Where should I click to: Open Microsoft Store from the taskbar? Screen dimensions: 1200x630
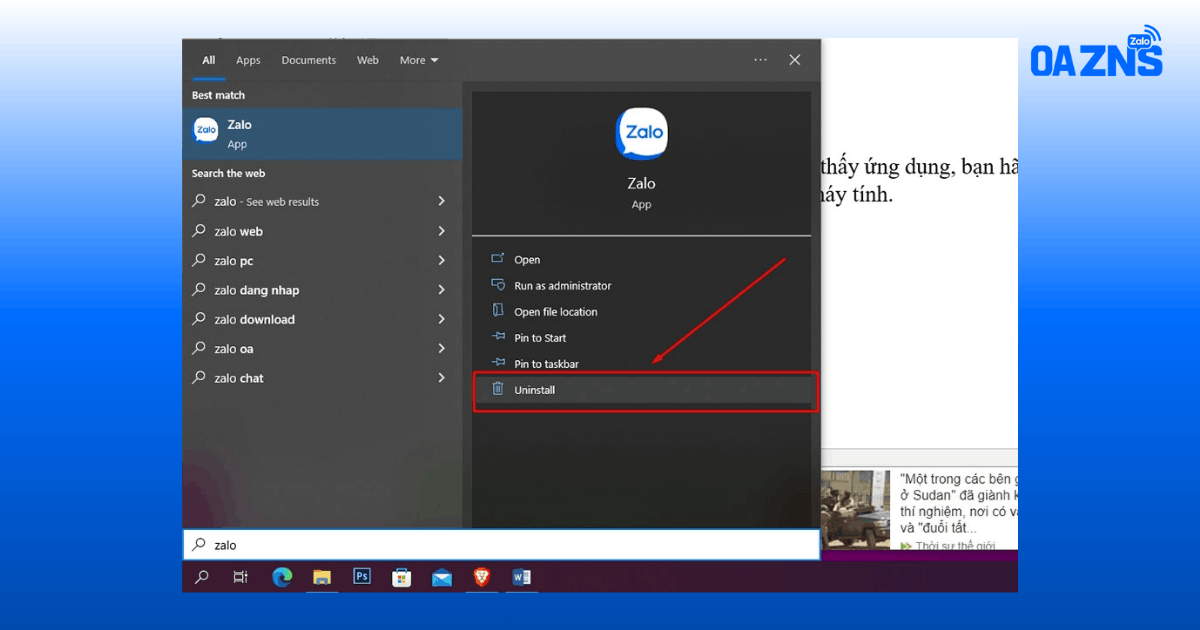point(402,577)
